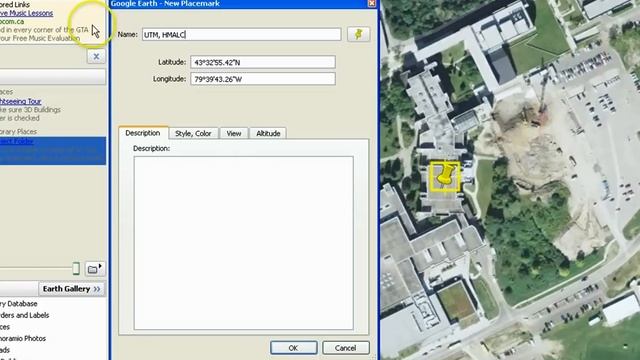
Task: Select the Panoramio Photos layer
Action: pos(23,338)
